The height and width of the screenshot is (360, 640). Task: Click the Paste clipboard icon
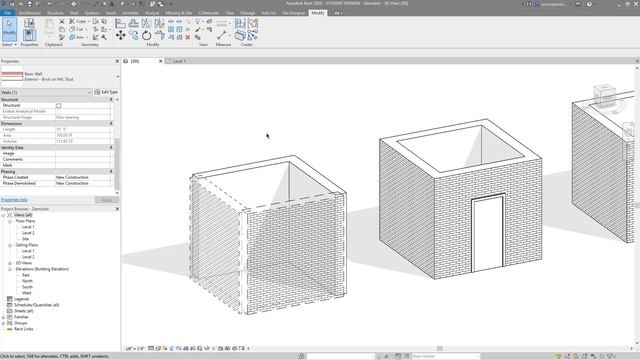pyautogui.click(x=49, y=27)
